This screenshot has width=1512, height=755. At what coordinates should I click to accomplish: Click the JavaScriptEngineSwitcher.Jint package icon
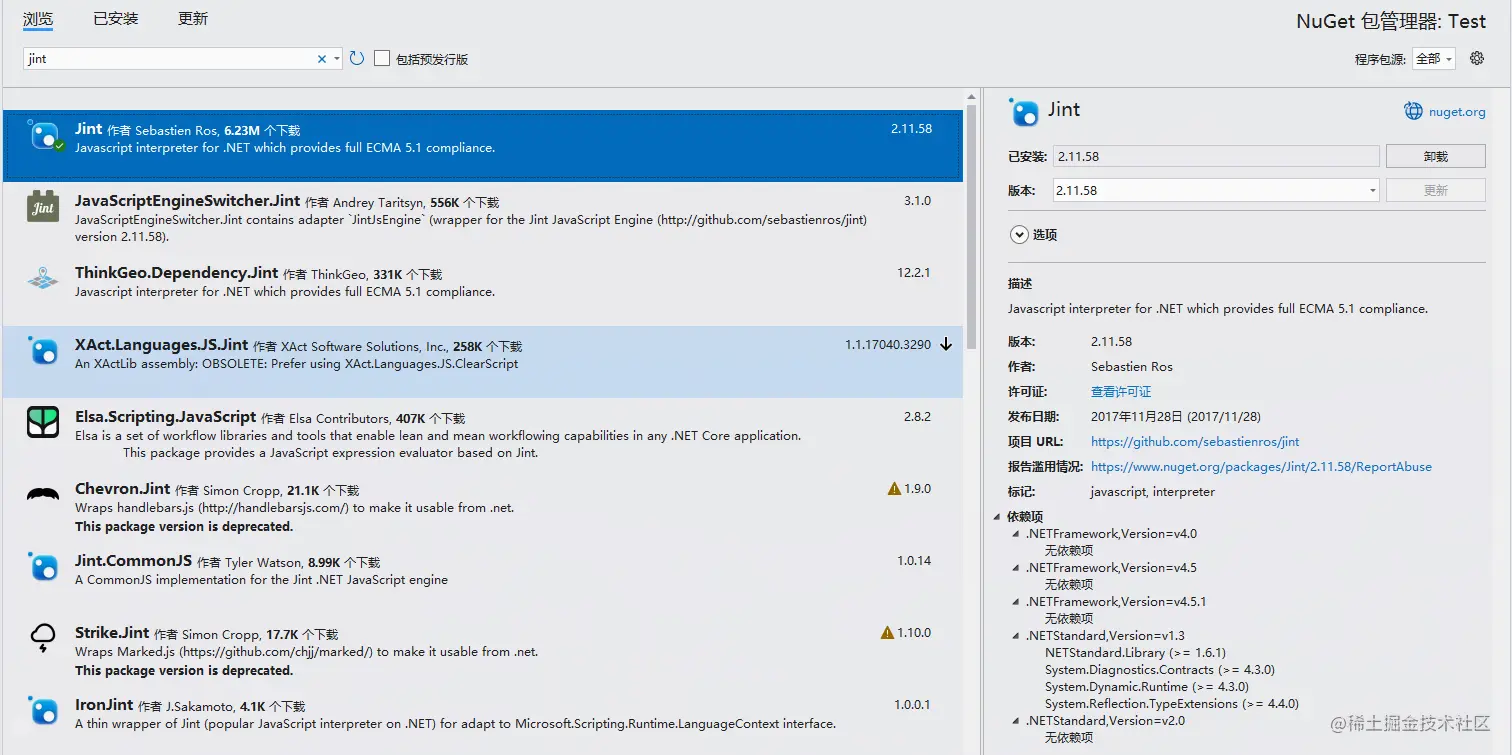tap(43, 206)
